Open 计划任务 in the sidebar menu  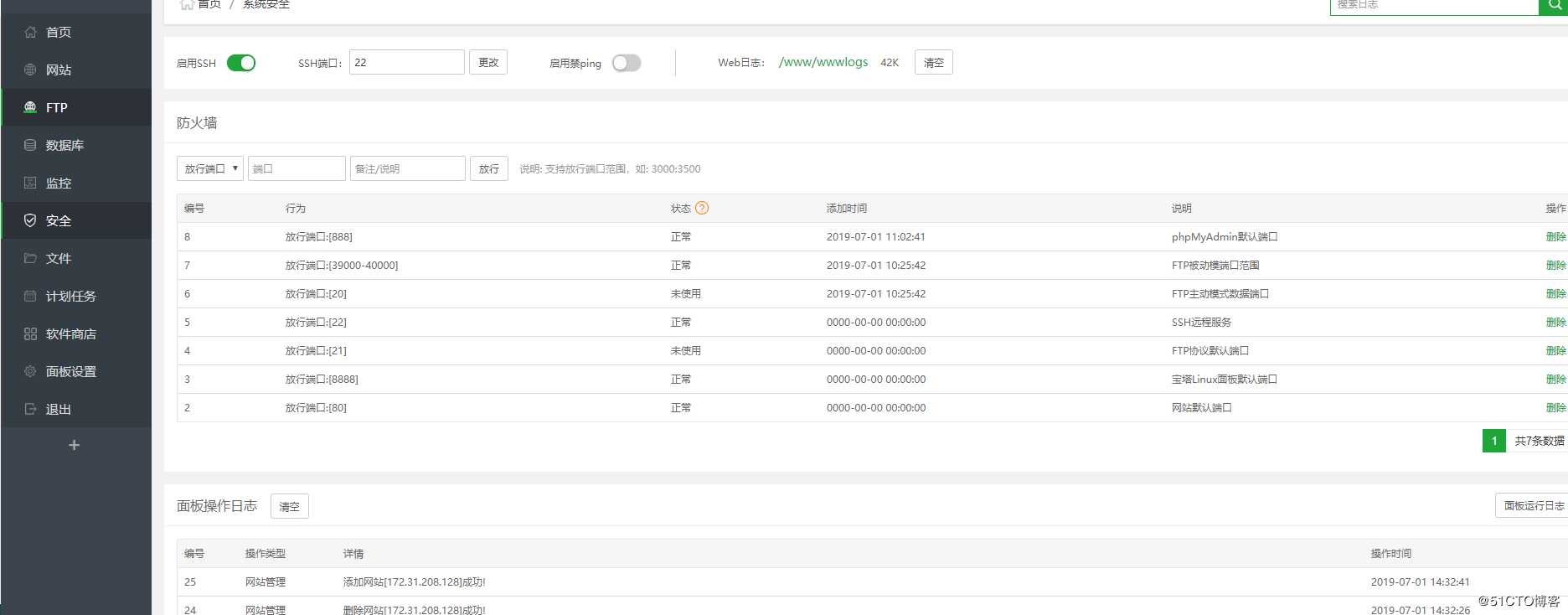coord(71,296)
